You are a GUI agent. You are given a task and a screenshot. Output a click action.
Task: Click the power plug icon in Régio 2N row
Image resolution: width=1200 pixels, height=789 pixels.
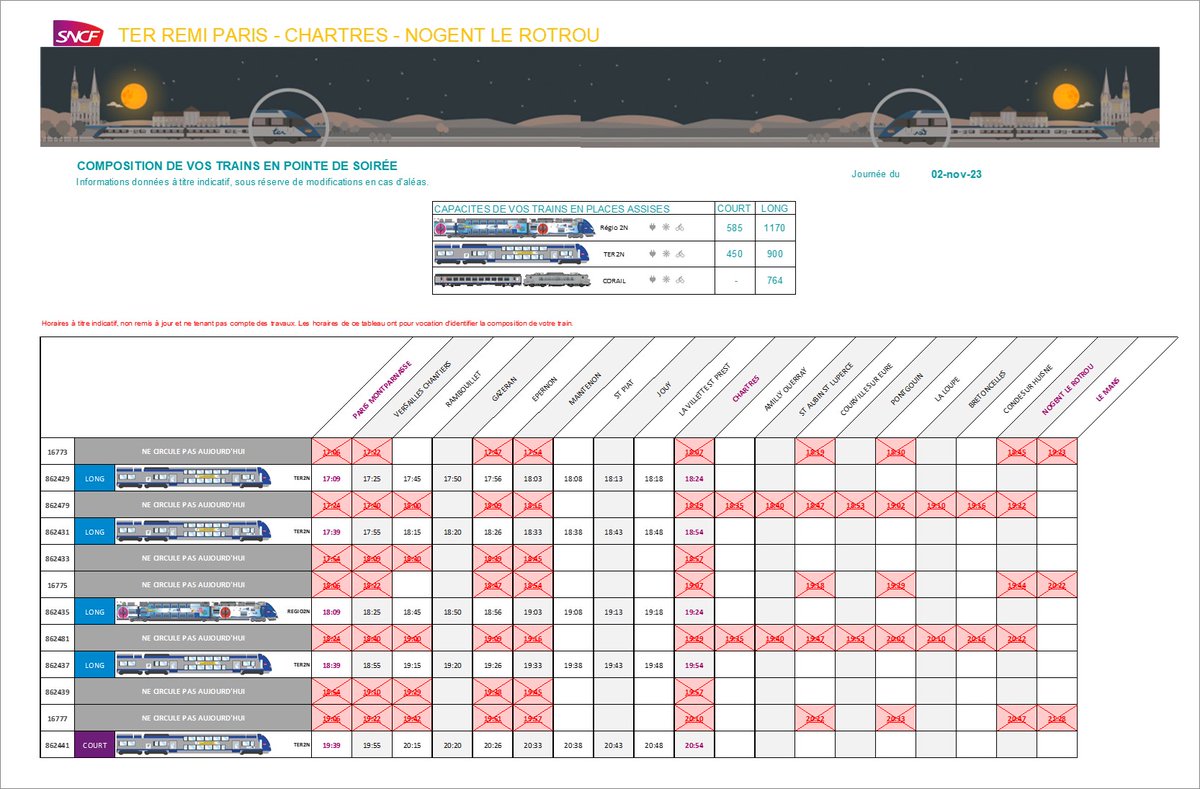click(652, 227)
